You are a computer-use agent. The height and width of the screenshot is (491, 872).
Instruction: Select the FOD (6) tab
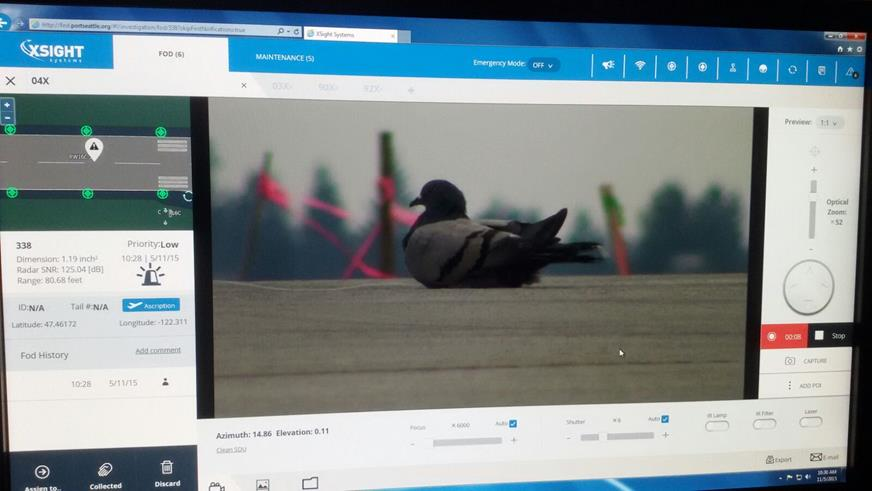click(x=170, y=53)
